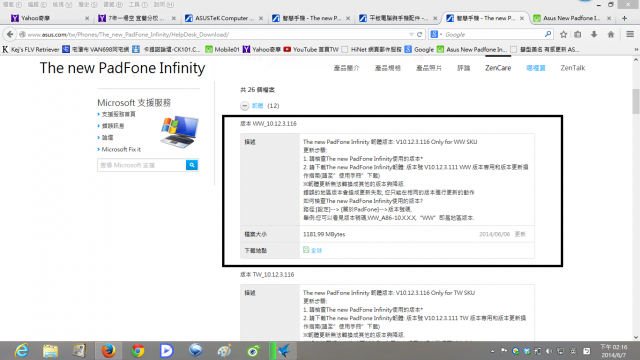
Task: Open the blue bird taskbar icon
Action: click(284, 351)
